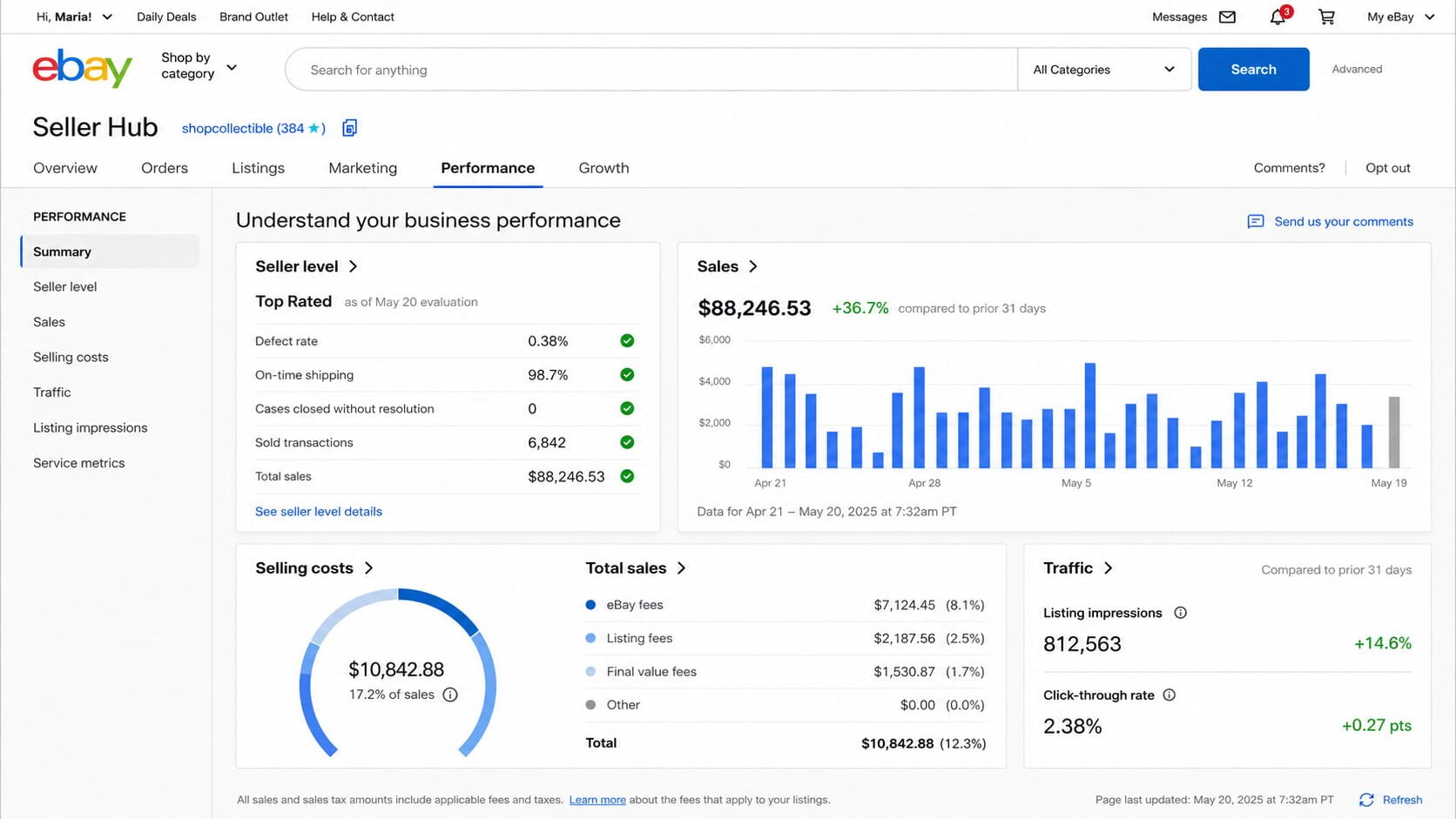
Task: Click the Sold transactions green check icon
Action: (x=627, y=442)
